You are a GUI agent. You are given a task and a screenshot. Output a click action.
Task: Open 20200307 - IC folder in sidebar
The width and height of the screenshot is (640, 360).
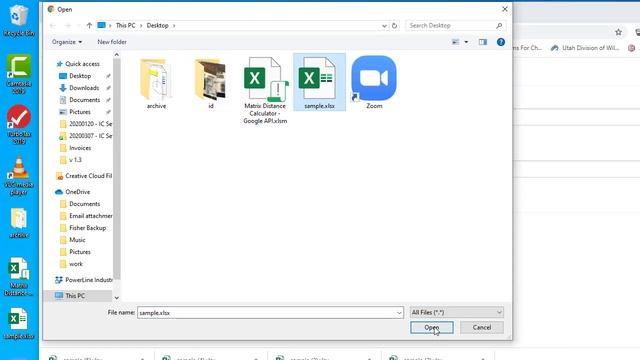click(86, 136)
